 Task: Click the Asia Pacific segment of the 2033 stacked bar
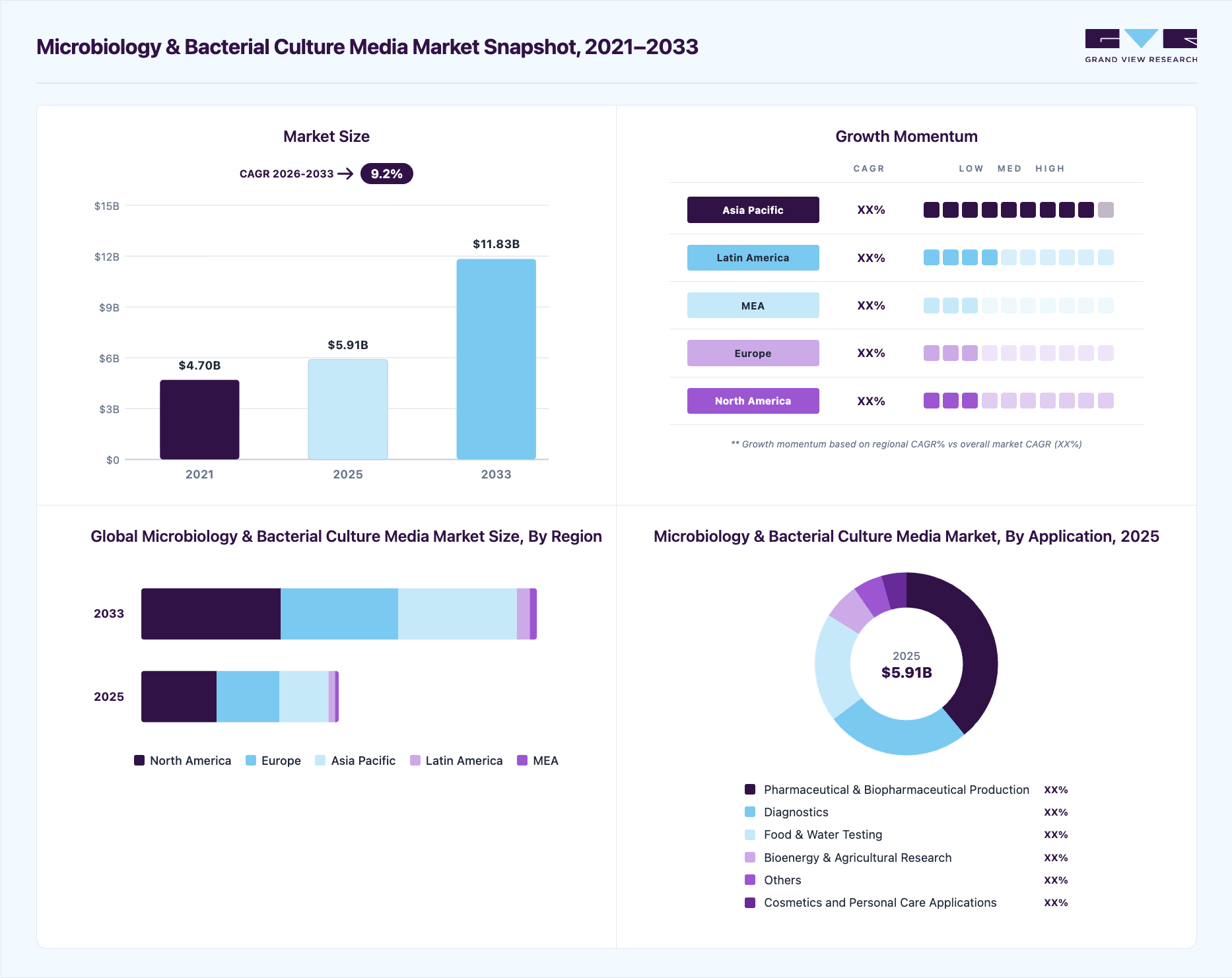pos(458,614)
